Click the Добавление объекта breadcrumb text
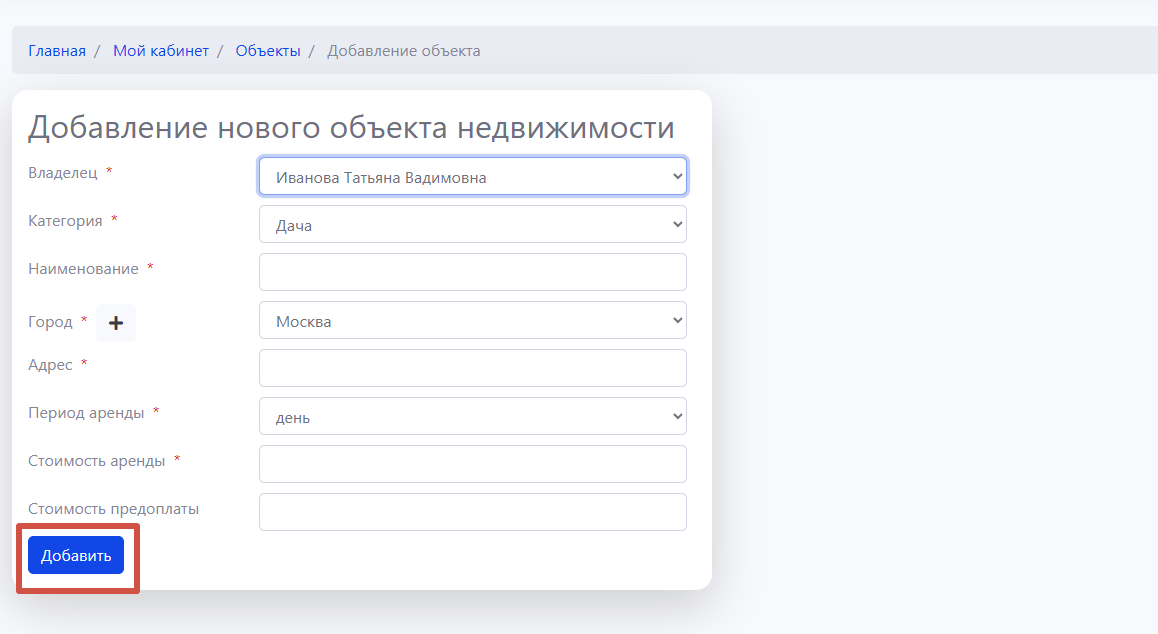The width and height of the screenshot is (1158, 634). pyautogui.click(x=404, y=51)
